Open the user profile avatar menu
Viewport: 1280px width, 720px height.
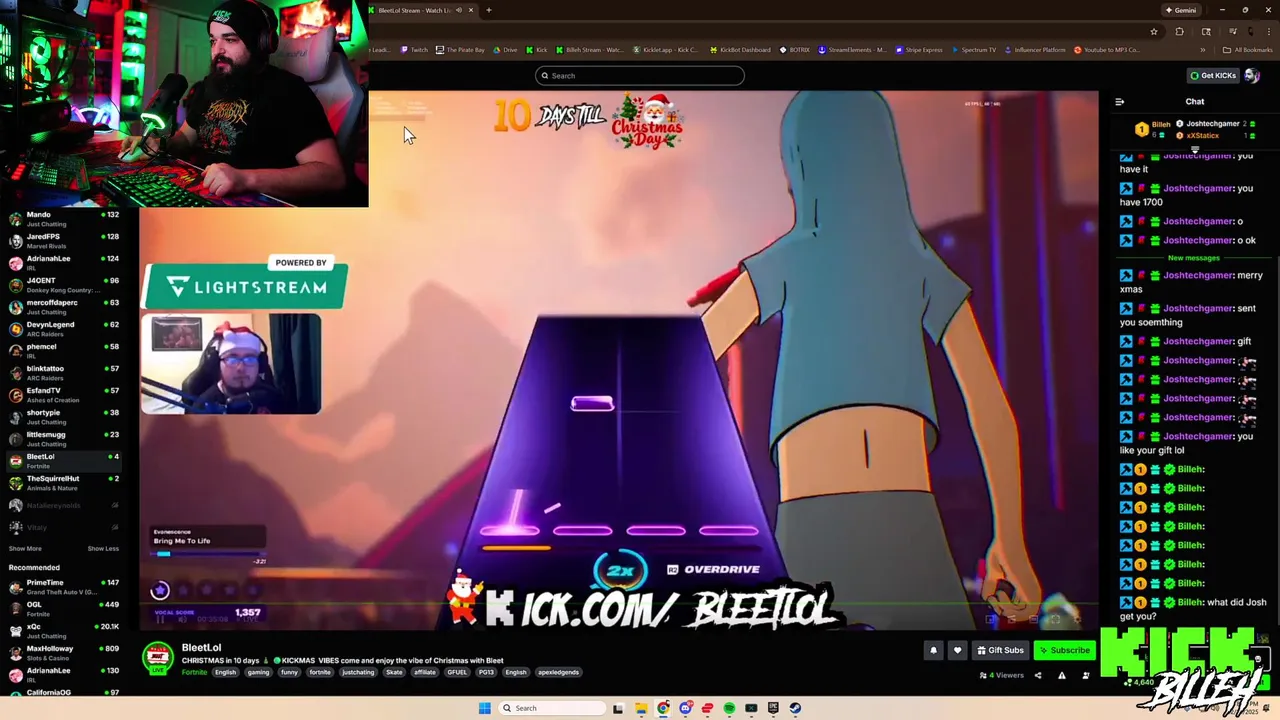pos(1251,75)
